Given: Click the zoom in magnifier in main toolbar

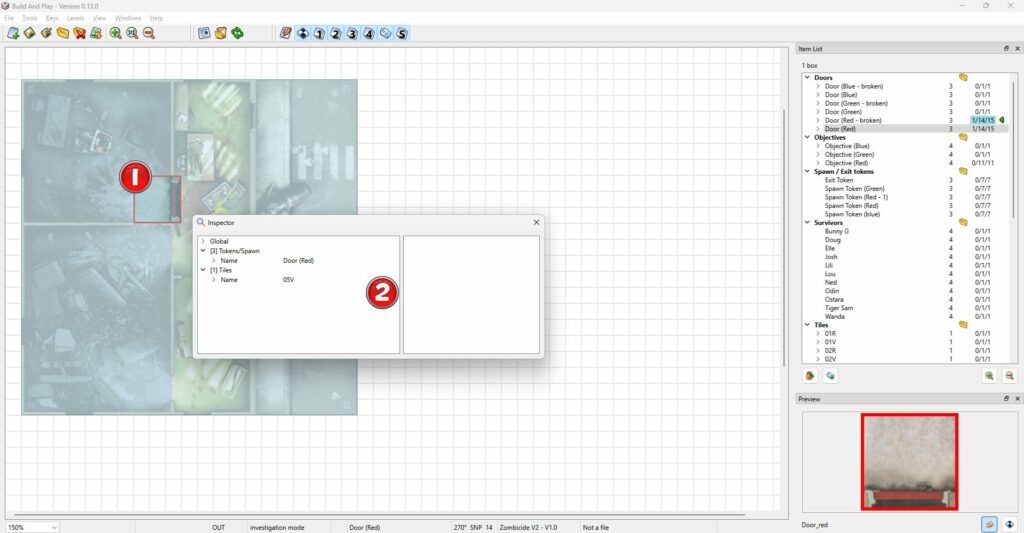Looking at the screenshot, I should coord(116,33).
